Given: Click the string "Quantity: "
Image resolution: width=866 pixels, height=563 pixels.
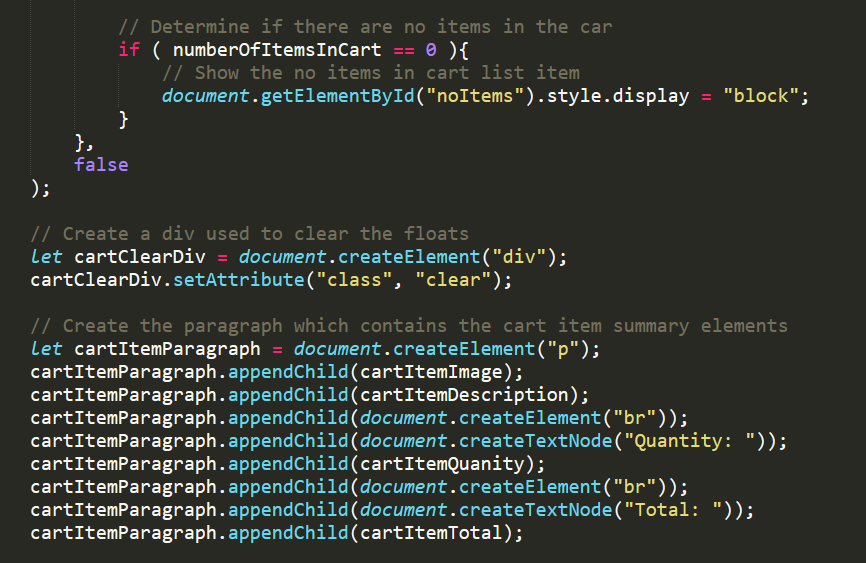Looking at the screenshot, I should (x=689, y=441).
